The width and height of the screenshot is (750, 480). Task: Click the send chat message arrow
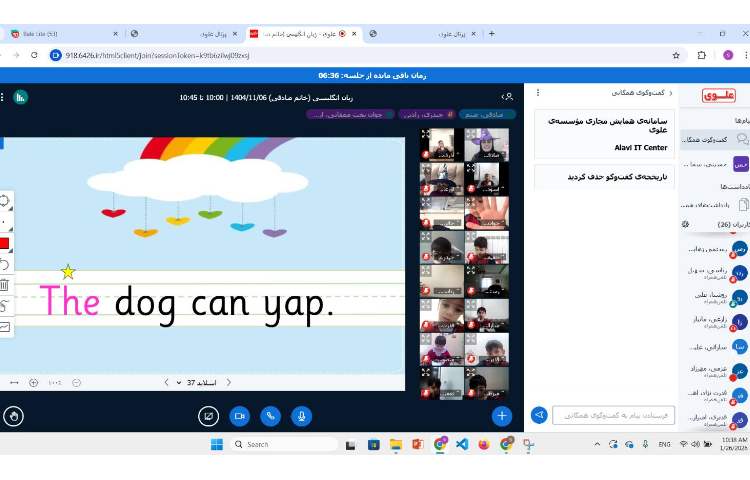tap(539, 415)
